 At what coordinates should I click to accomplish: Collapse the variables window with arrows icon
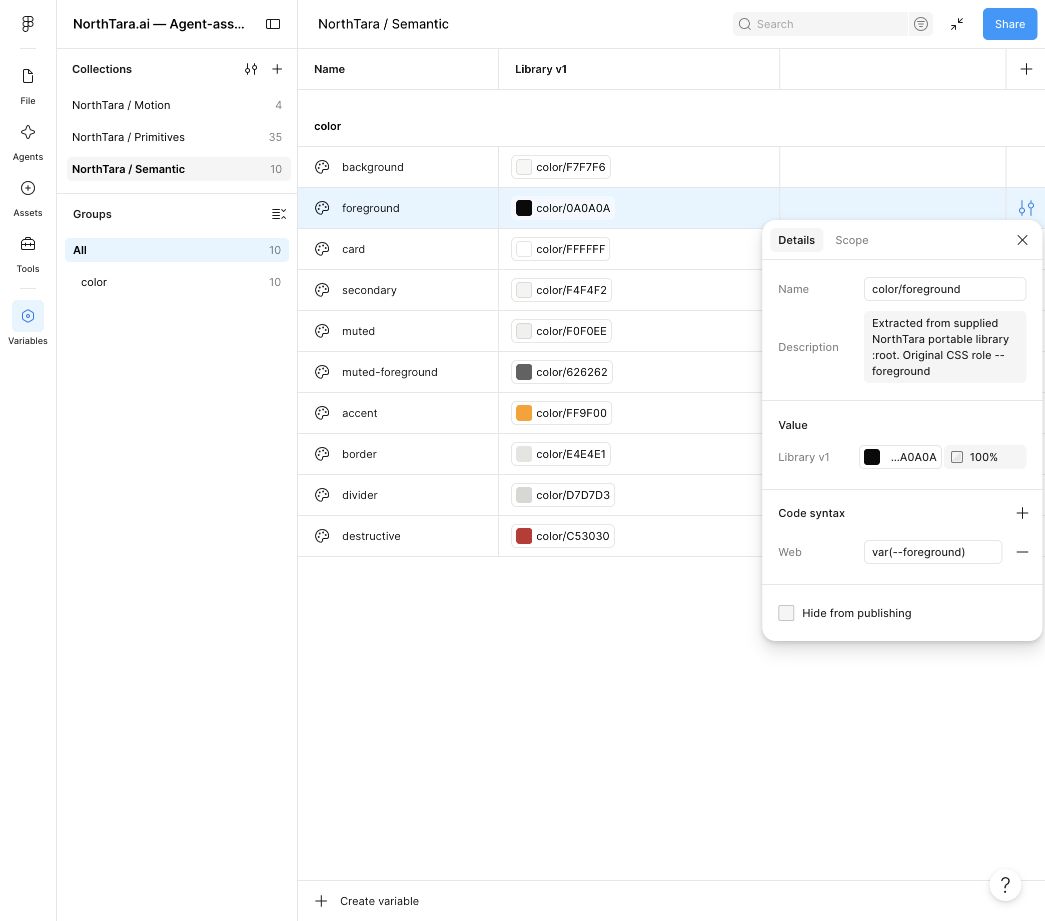click(x=956, y=24)
